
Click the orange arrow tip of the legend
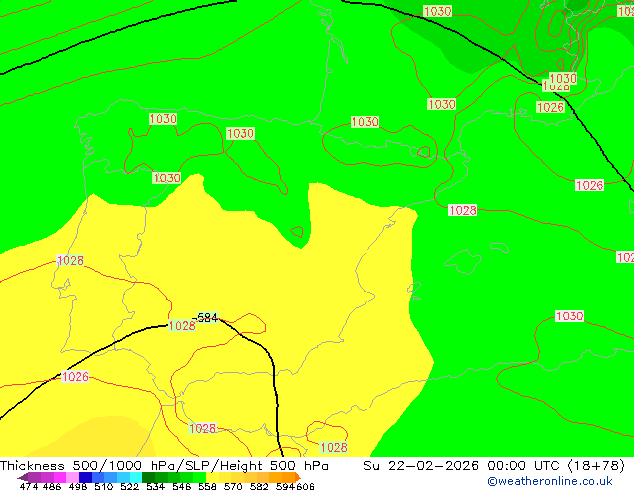[298, 477]
